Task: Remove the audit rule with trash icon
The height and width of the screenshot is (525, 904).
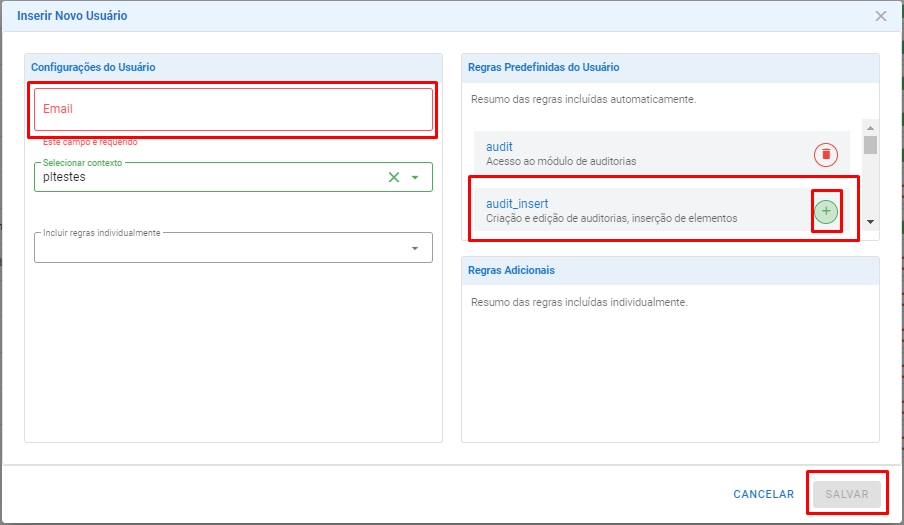Action: pyautogui.click(x=826, y=154)
